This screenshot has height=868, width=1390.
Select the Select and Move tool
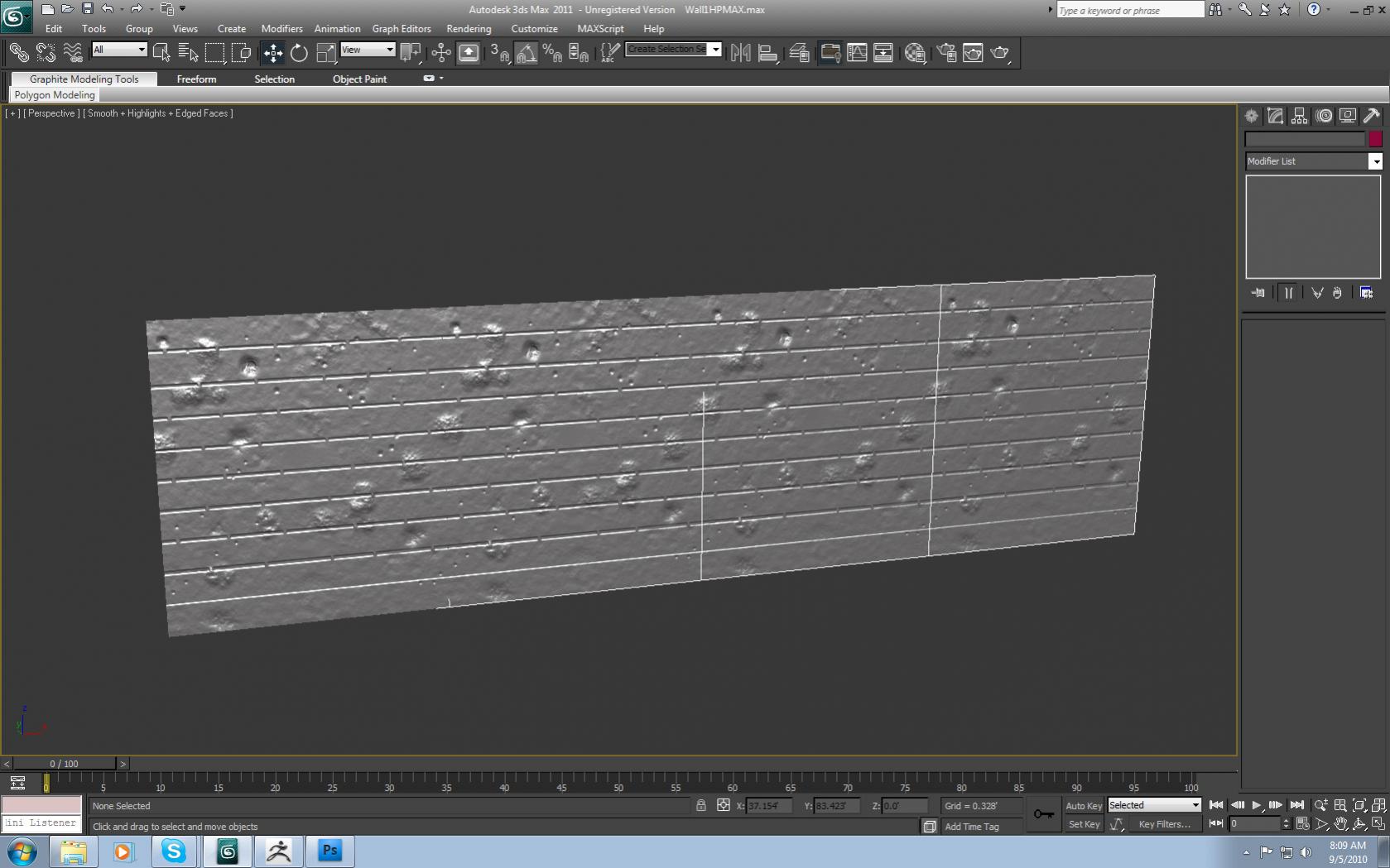click(x=273, y=53)
